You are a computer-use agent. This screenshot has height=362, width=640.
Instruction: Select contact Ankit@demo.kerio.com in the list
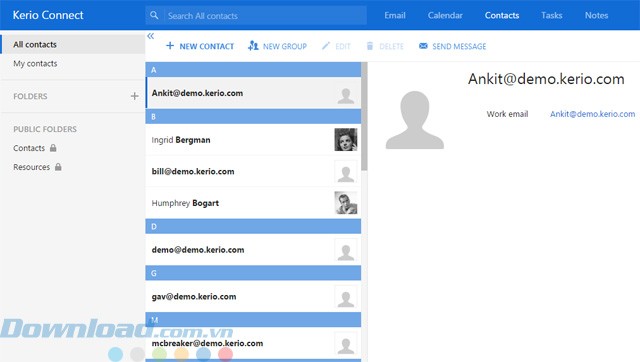(253, 93)
